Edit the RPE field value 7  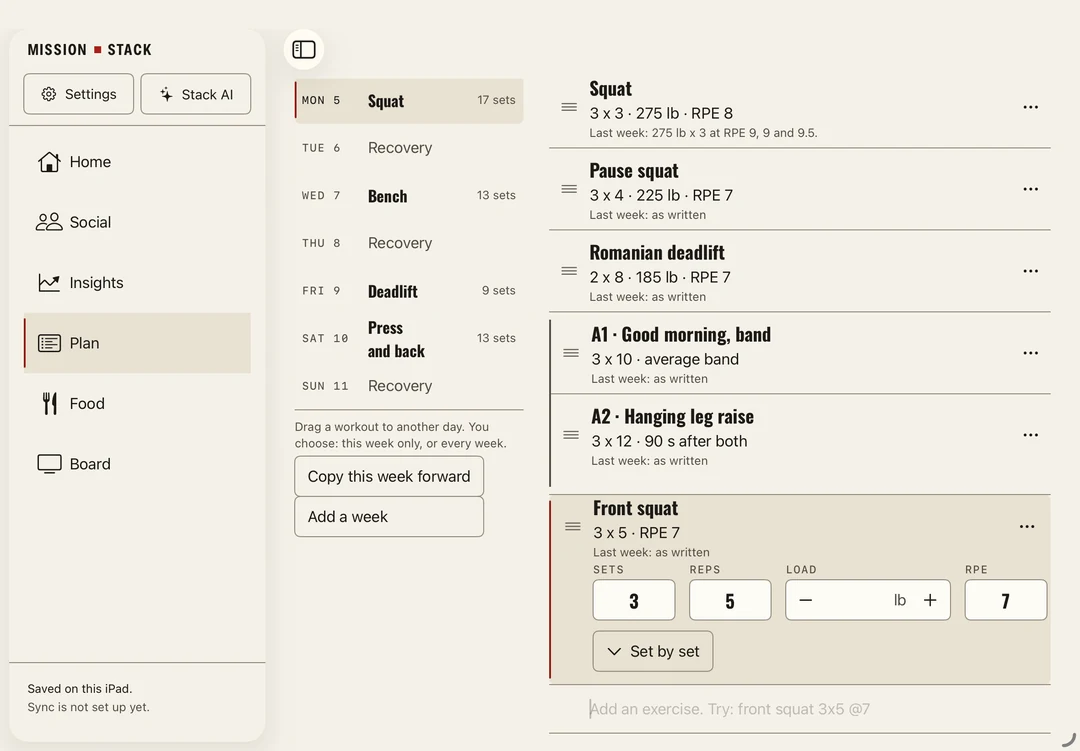pyautogui.click(x=1006, y=600)
